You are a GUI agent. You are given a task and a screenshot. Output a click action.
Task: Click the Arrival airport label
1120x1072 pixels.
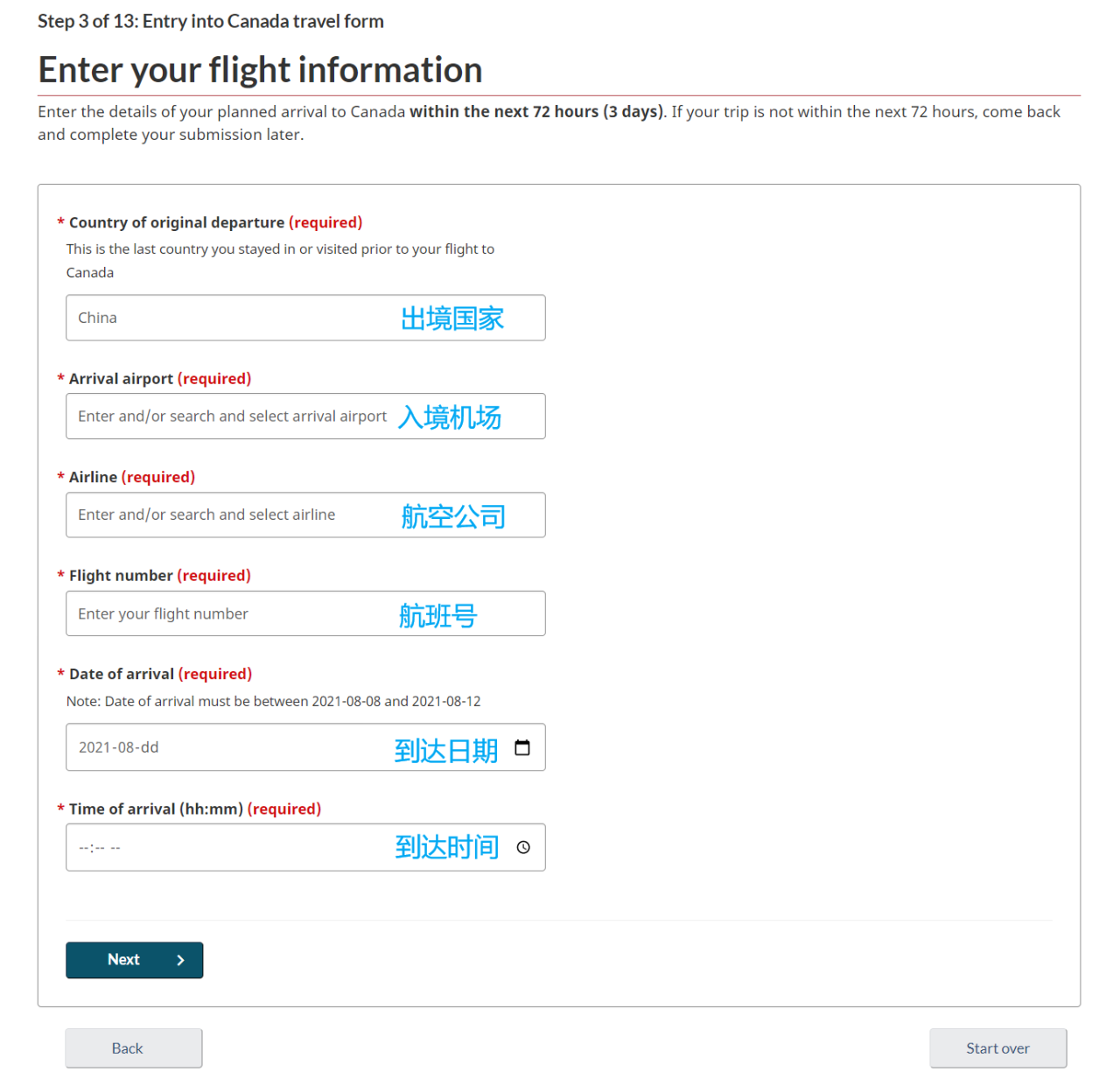click(121, 378)
